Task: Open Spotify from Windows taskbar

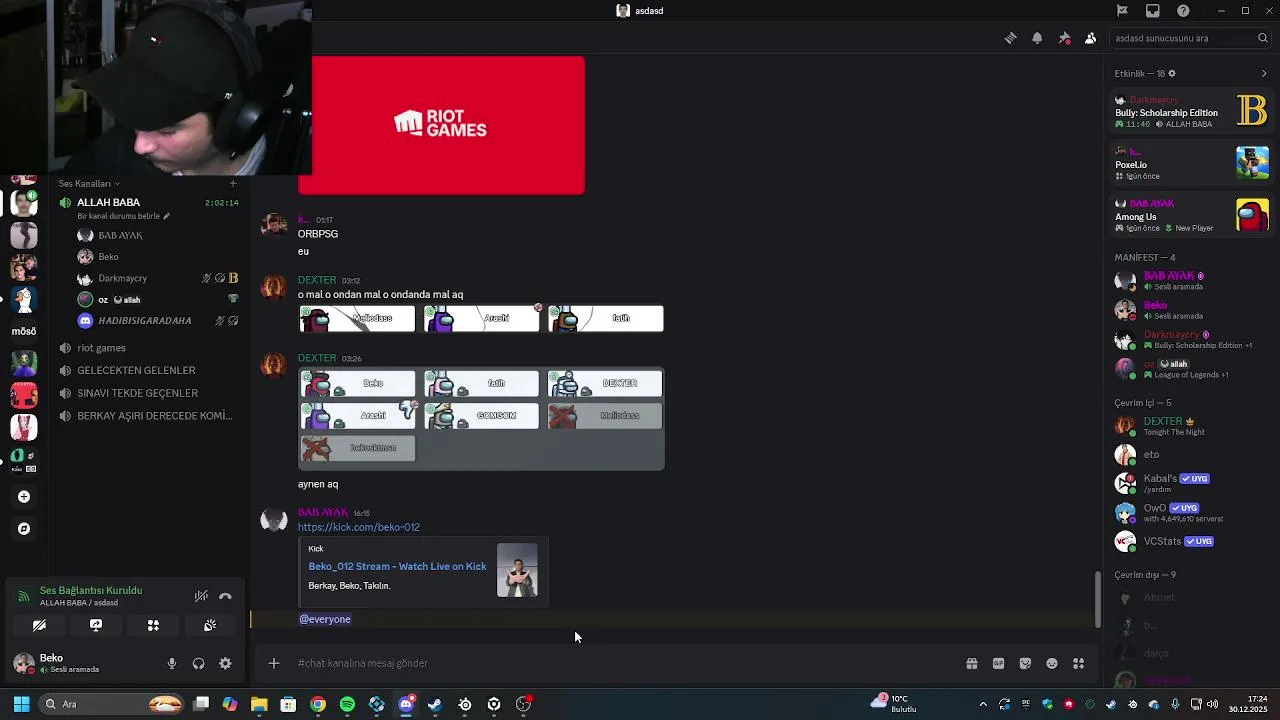Action: [x=347, y=704]
